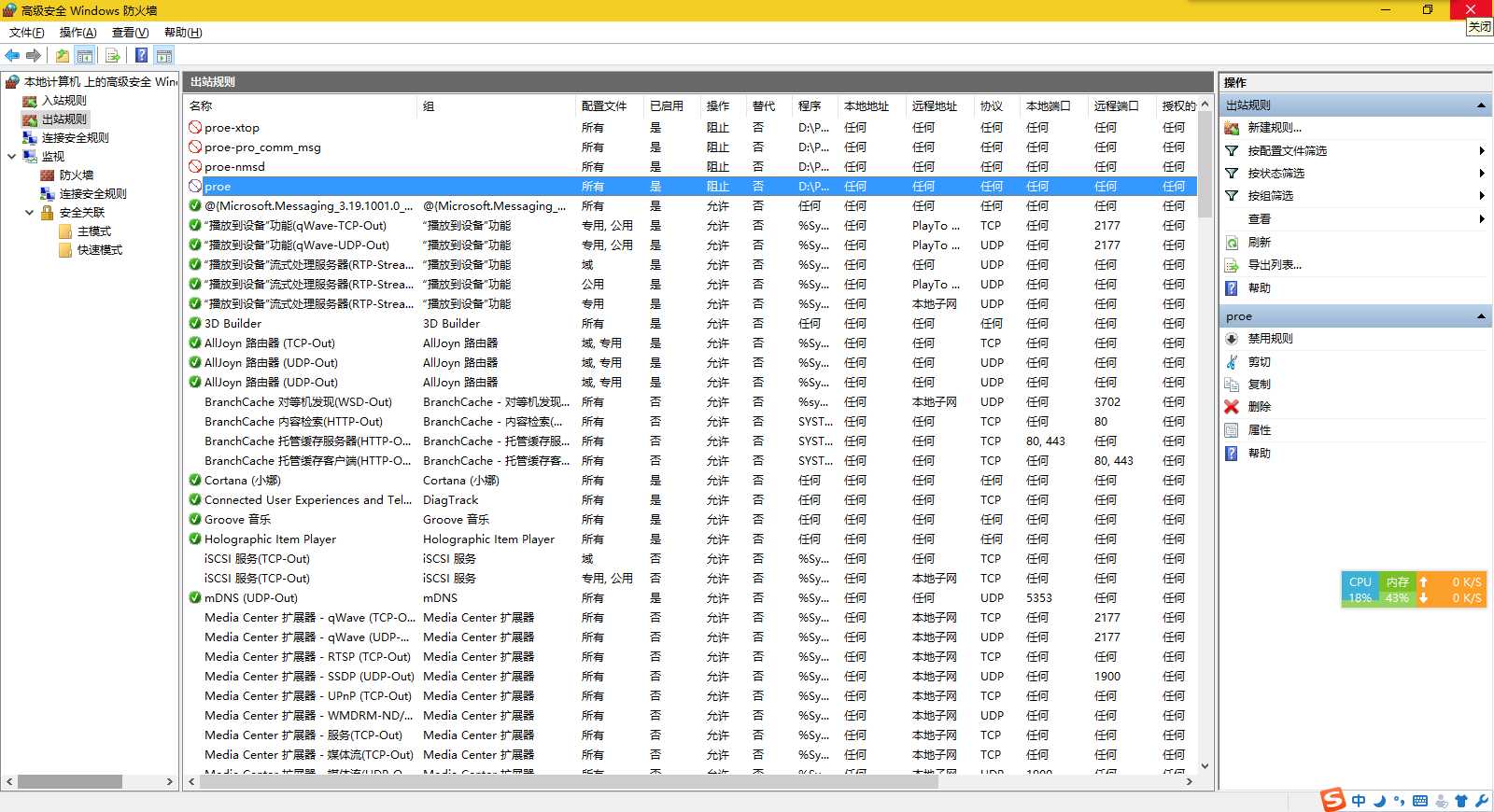Click 新建规则... in the actions pane
This screenshot has height=812, width=1494.
click(1275, 128)
